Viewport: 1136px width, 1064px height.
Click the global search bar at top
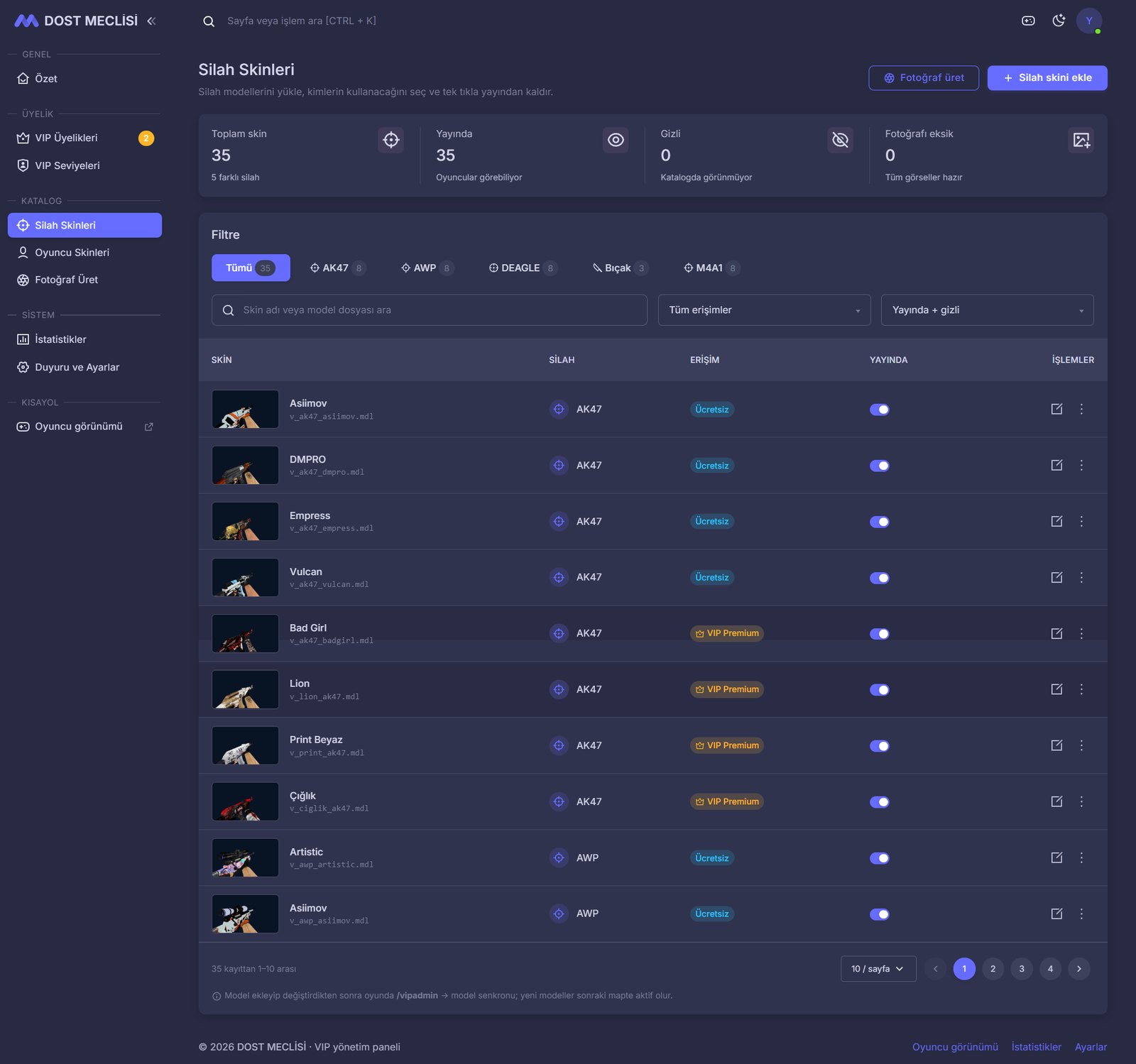(x=301, y=21)
